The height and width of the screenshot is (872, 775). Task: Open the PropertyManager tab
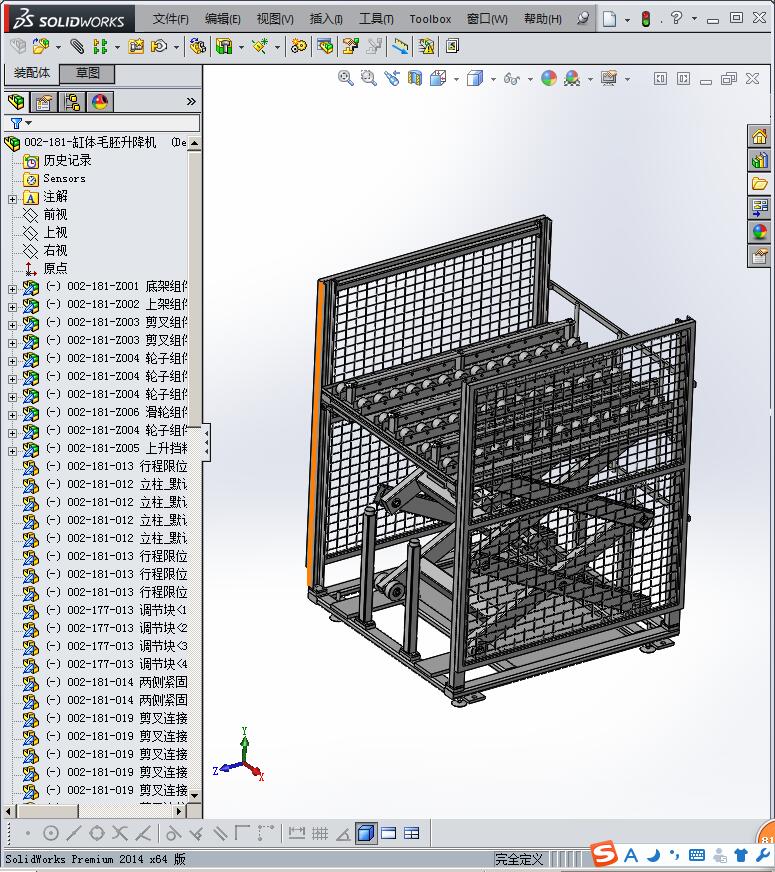(x=43, y=102)
